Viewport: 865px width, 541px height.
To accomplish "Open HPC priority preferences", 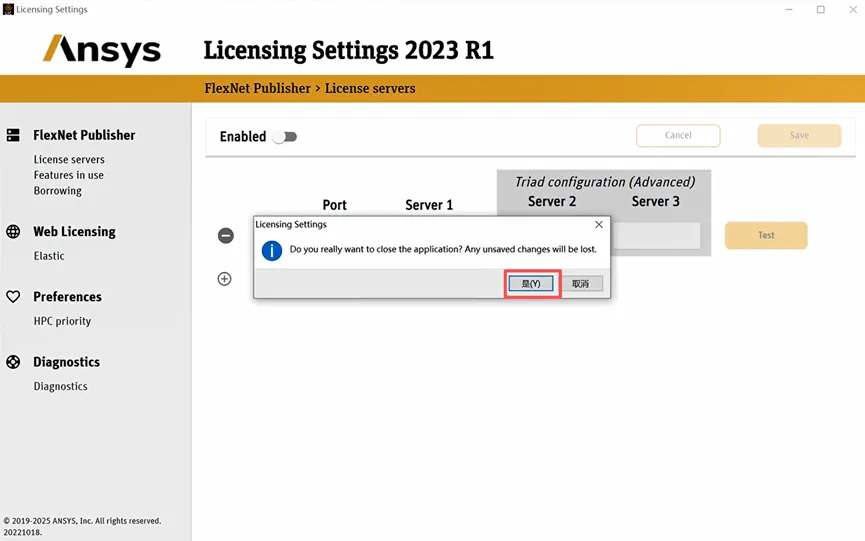I will click(62, 321).
